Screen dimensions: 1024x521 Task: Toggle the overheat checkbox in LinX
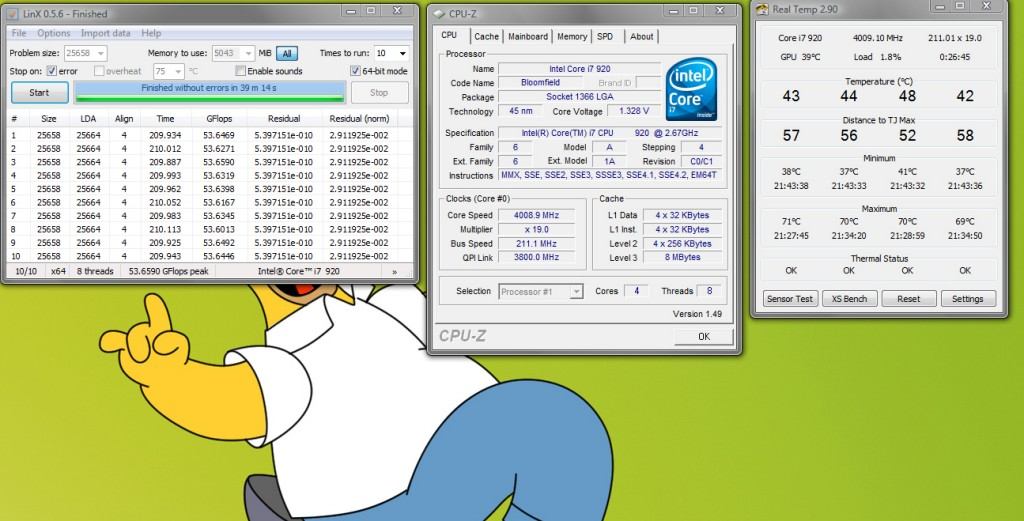click(99, 71)
